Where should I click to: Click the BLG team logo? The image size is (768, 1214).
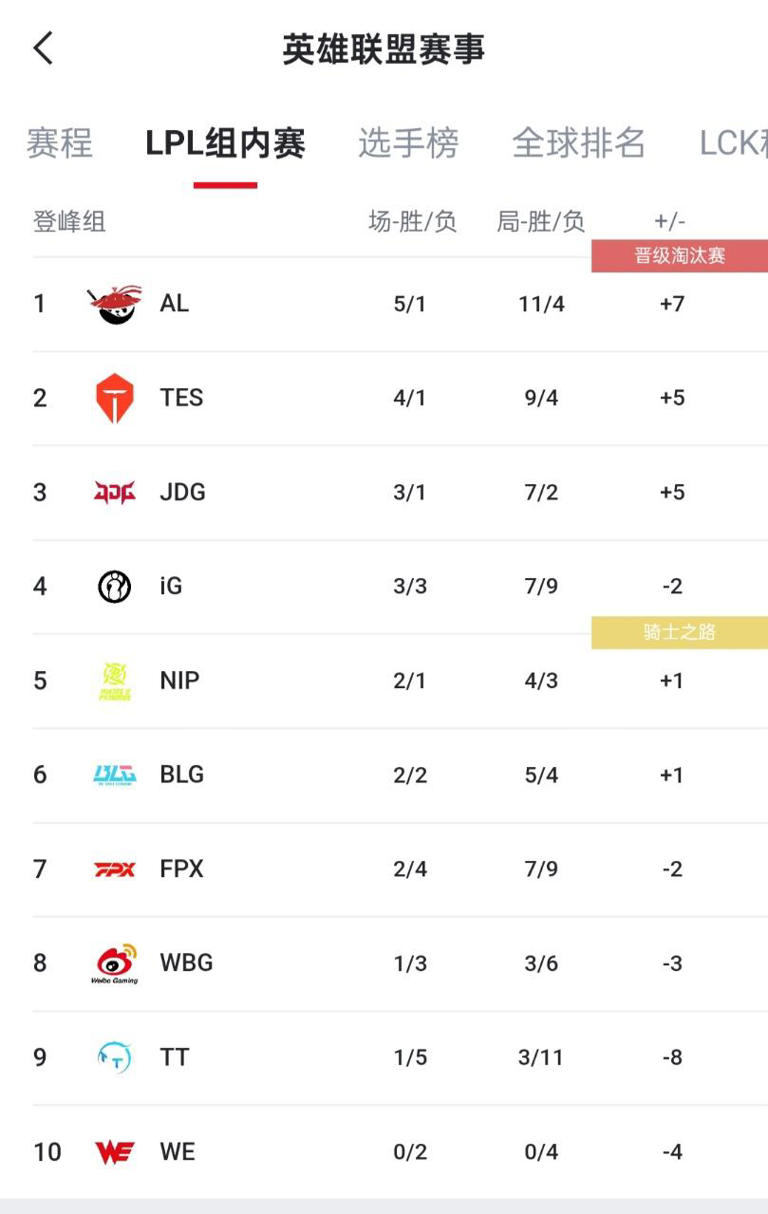point(114,775)
